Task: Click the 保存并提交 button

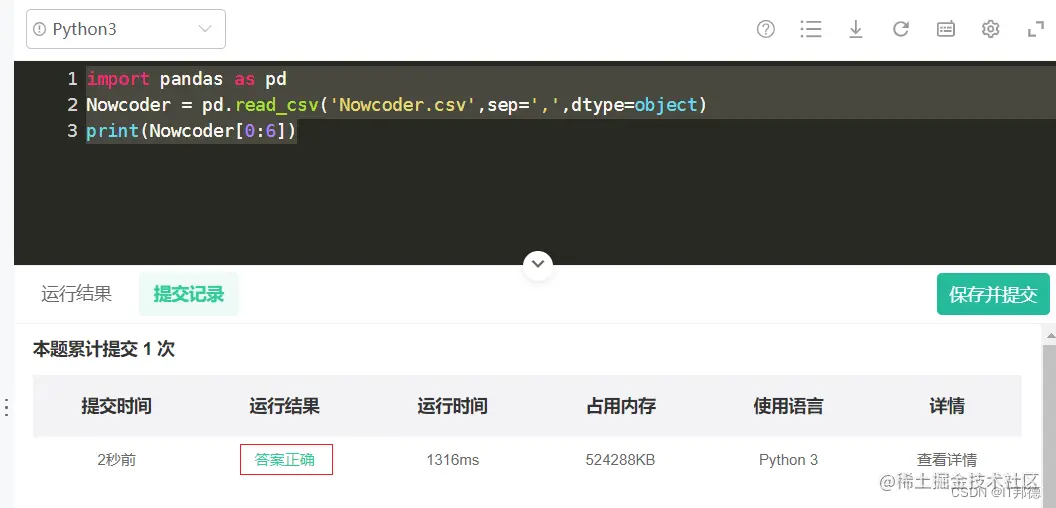Action: tap(993, 294)
